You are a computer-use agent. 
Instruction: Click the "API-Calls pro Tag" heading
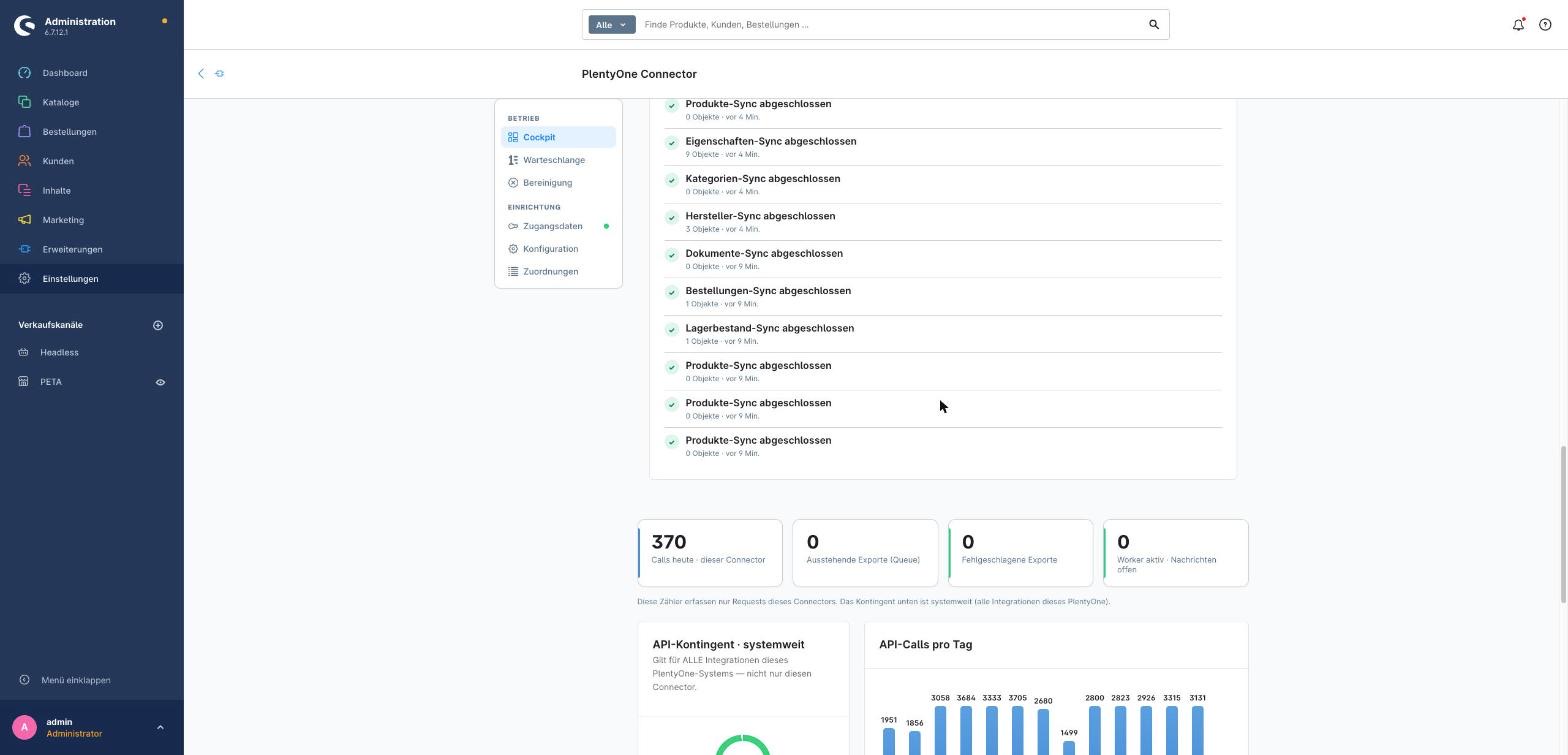(926, 645)
